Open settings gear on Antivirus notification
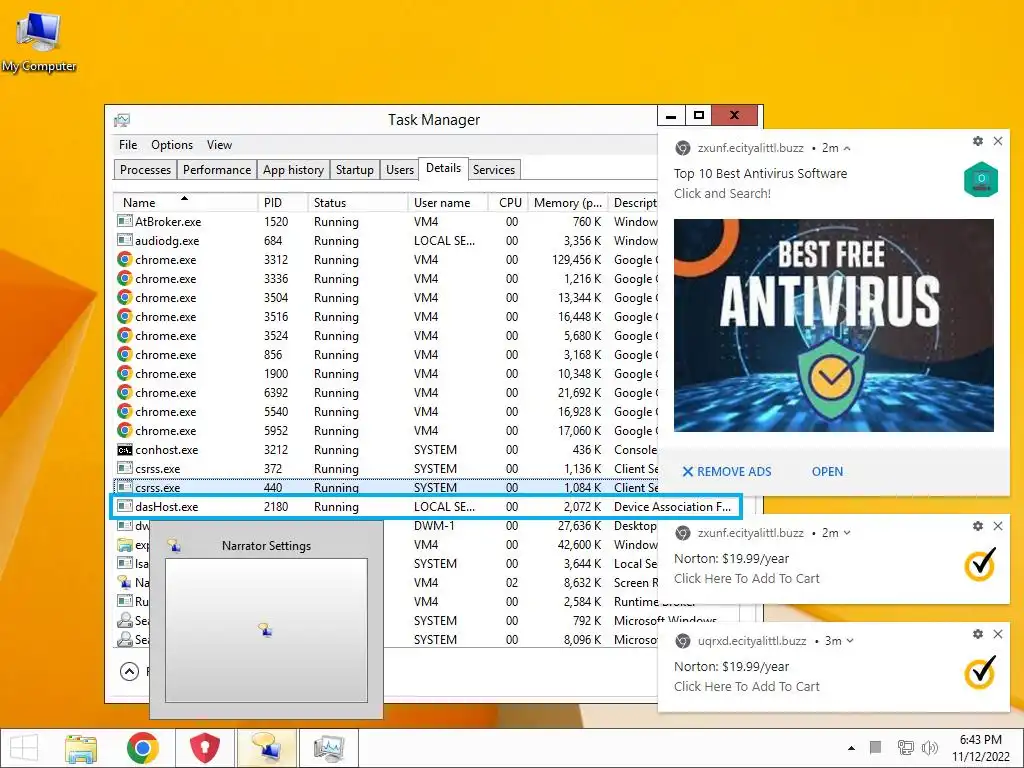 coord(978,141)
